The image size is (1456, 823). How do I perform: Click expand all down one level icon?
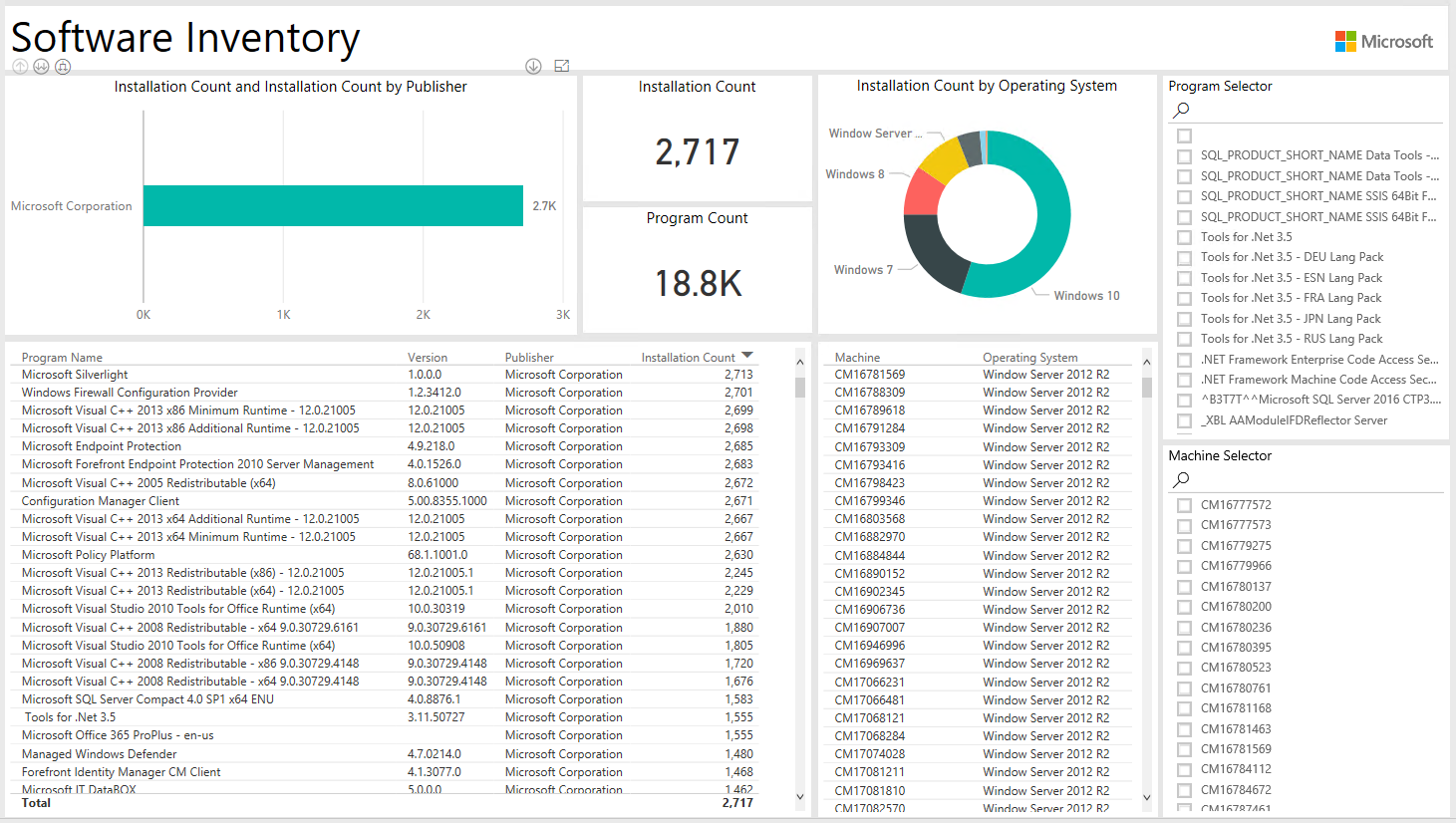63,67
